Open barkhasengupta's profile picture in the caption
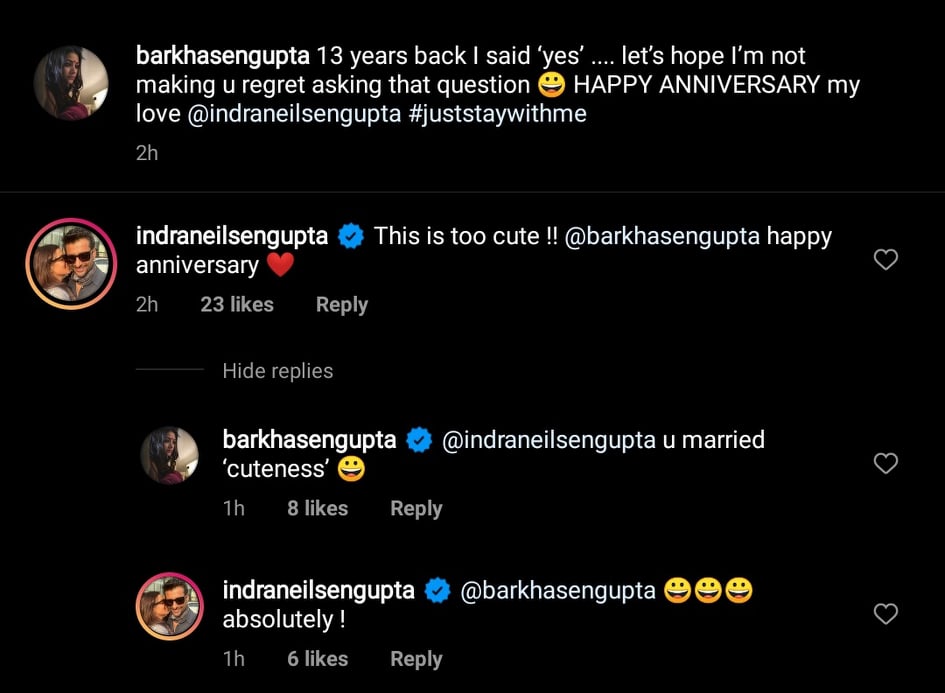This screenshot has height=693, width=945. click(x=71, y=82)
